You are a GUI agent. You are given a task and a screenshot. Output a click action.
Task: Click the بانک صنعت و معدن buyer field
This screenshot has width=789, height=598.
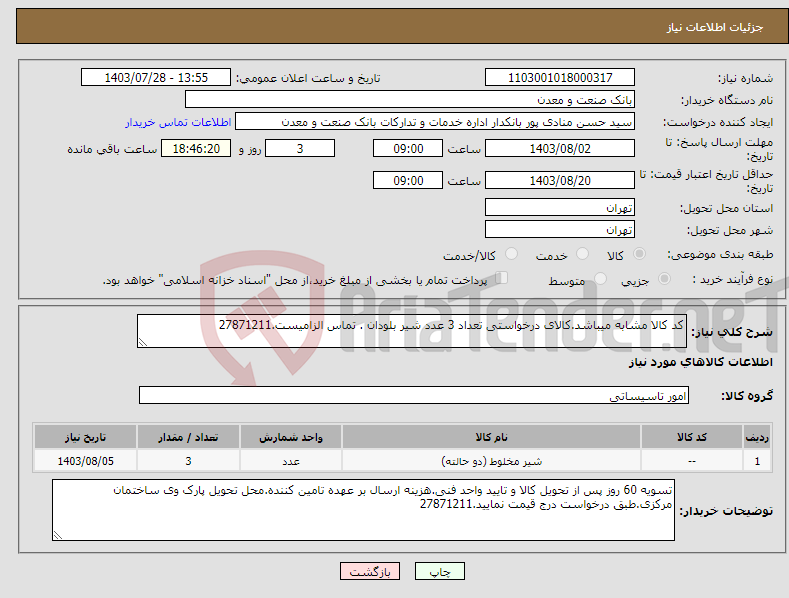(410, 100)
